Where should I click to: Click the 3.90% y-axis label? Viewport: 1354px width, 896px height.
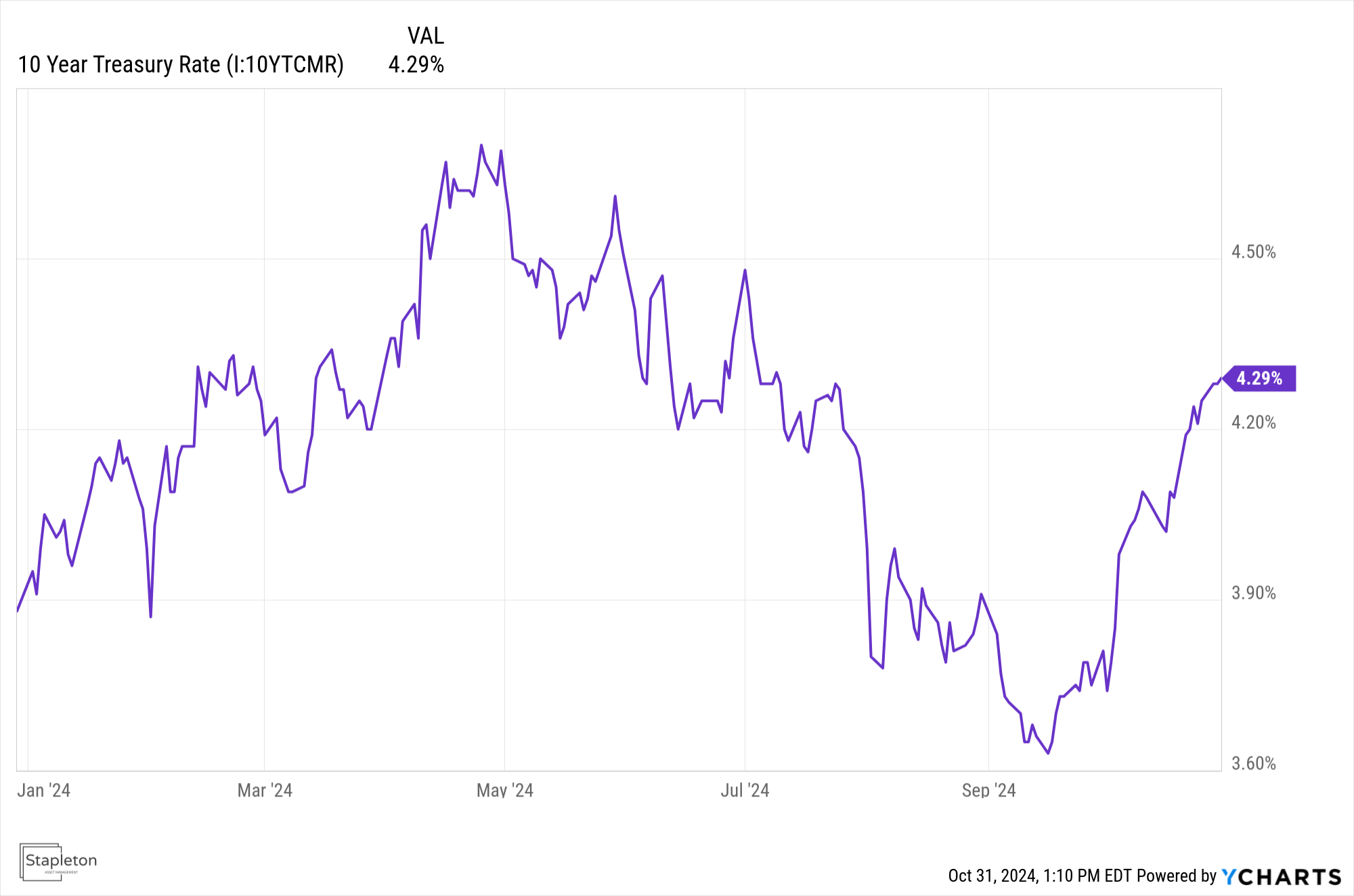coord(1253,593)
